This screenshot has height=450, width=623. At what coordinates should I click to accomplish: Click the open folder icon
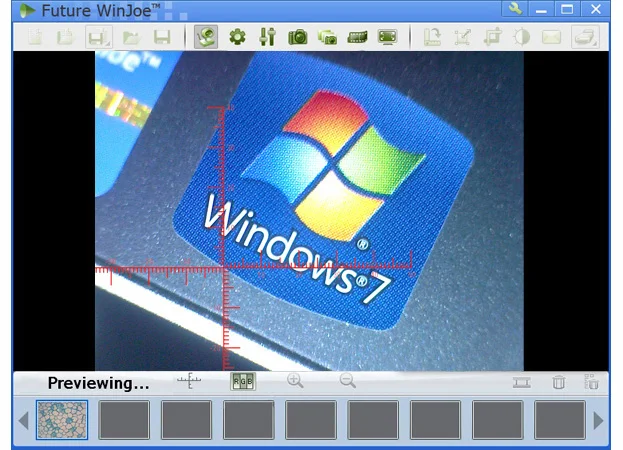[132, 37]
